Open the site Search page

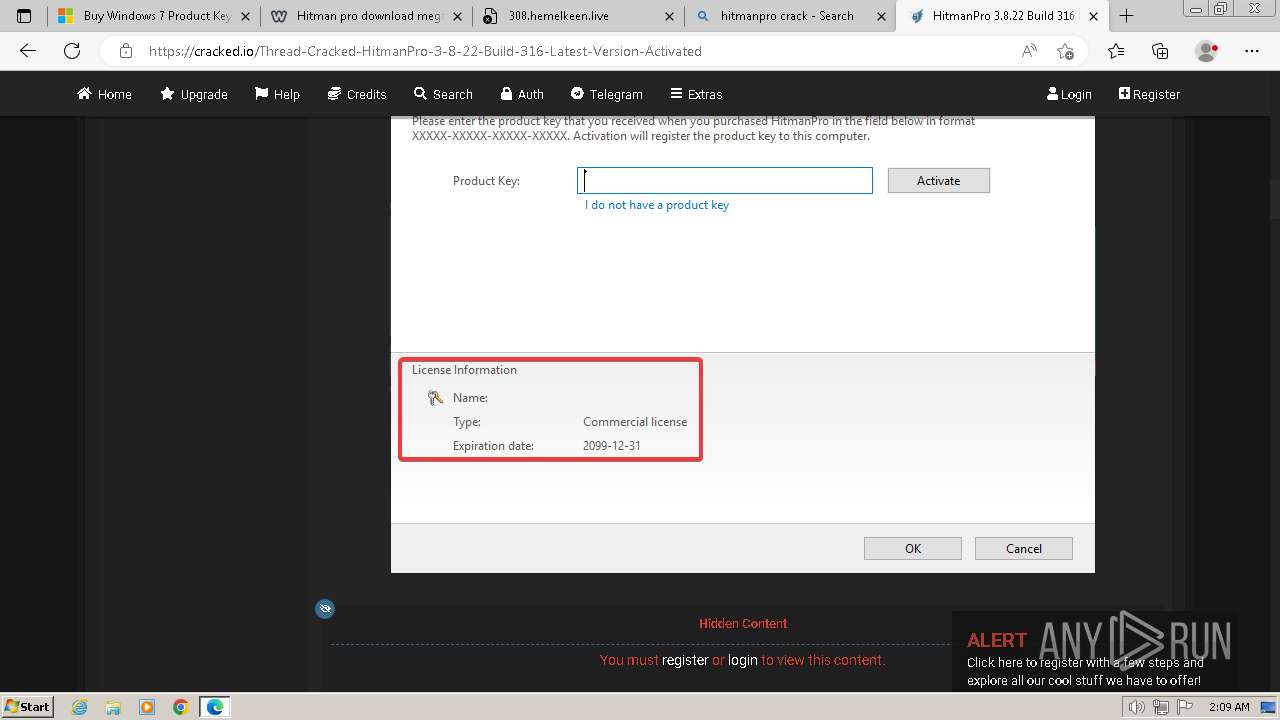[x=443, y=94]
